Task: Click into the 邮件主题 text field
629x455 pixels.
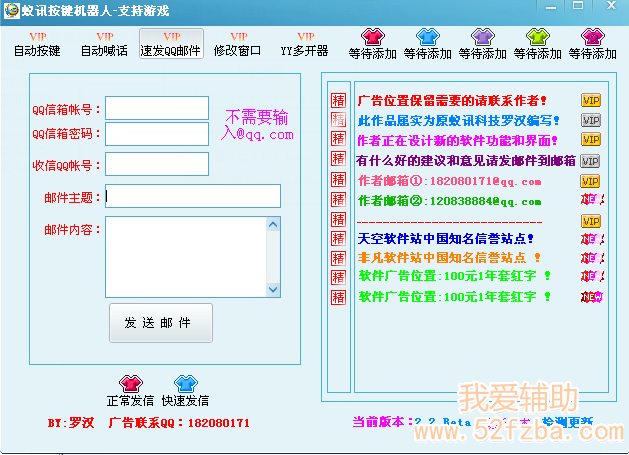Action: [193, 196]
